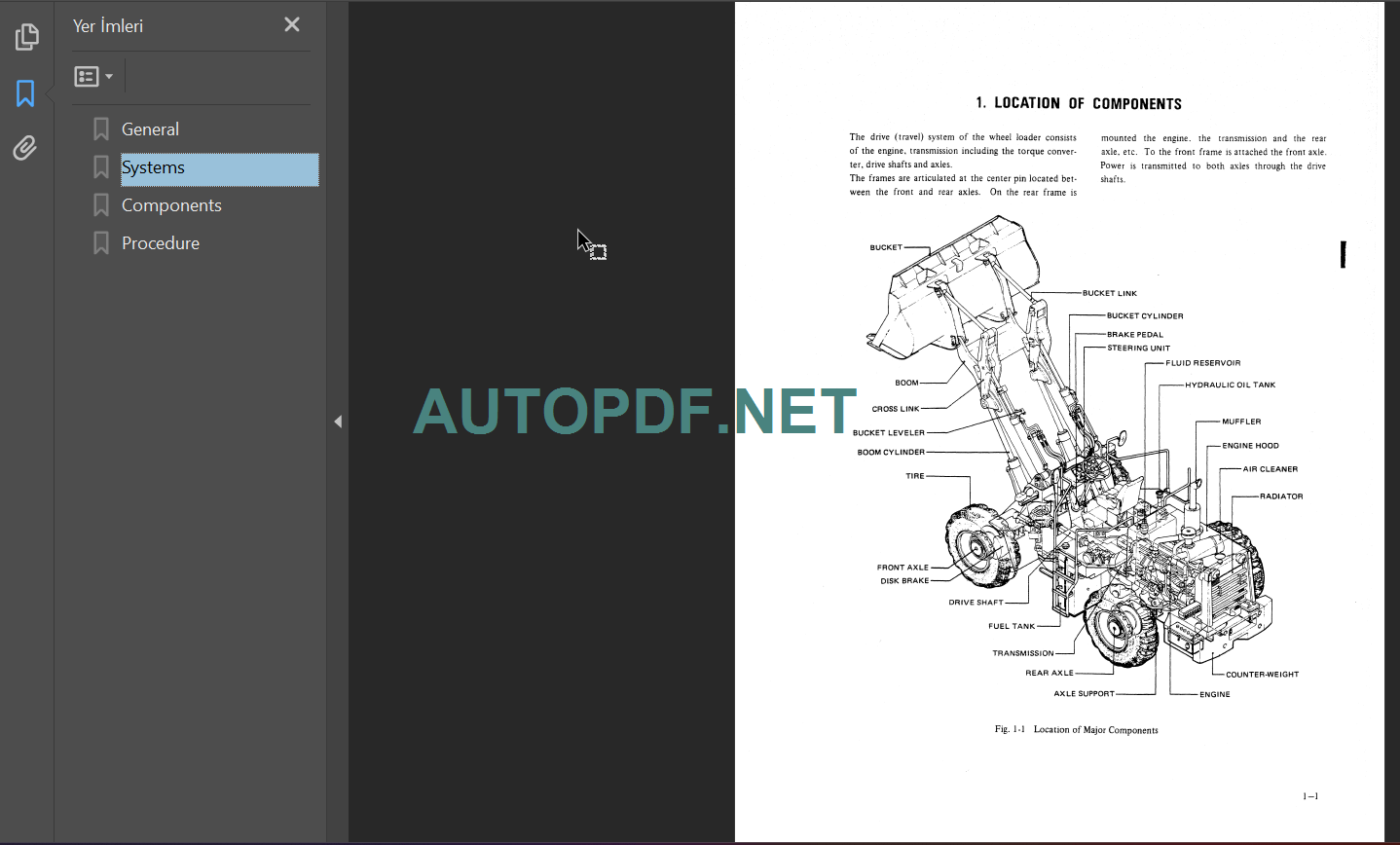
Task: Select the Procedure bookmark
Action: 161,242
